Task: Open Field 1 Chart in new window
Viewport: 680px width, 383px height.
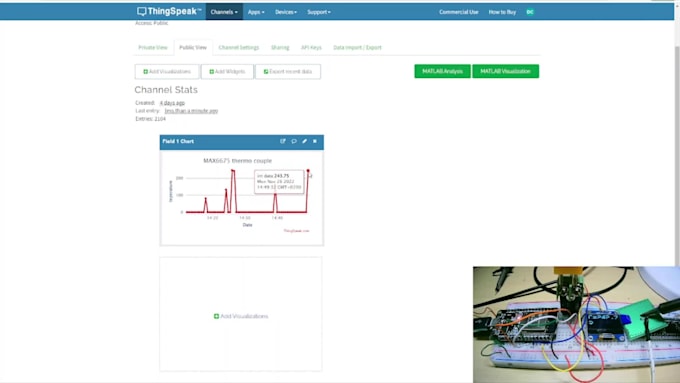Action: (283, 141)
